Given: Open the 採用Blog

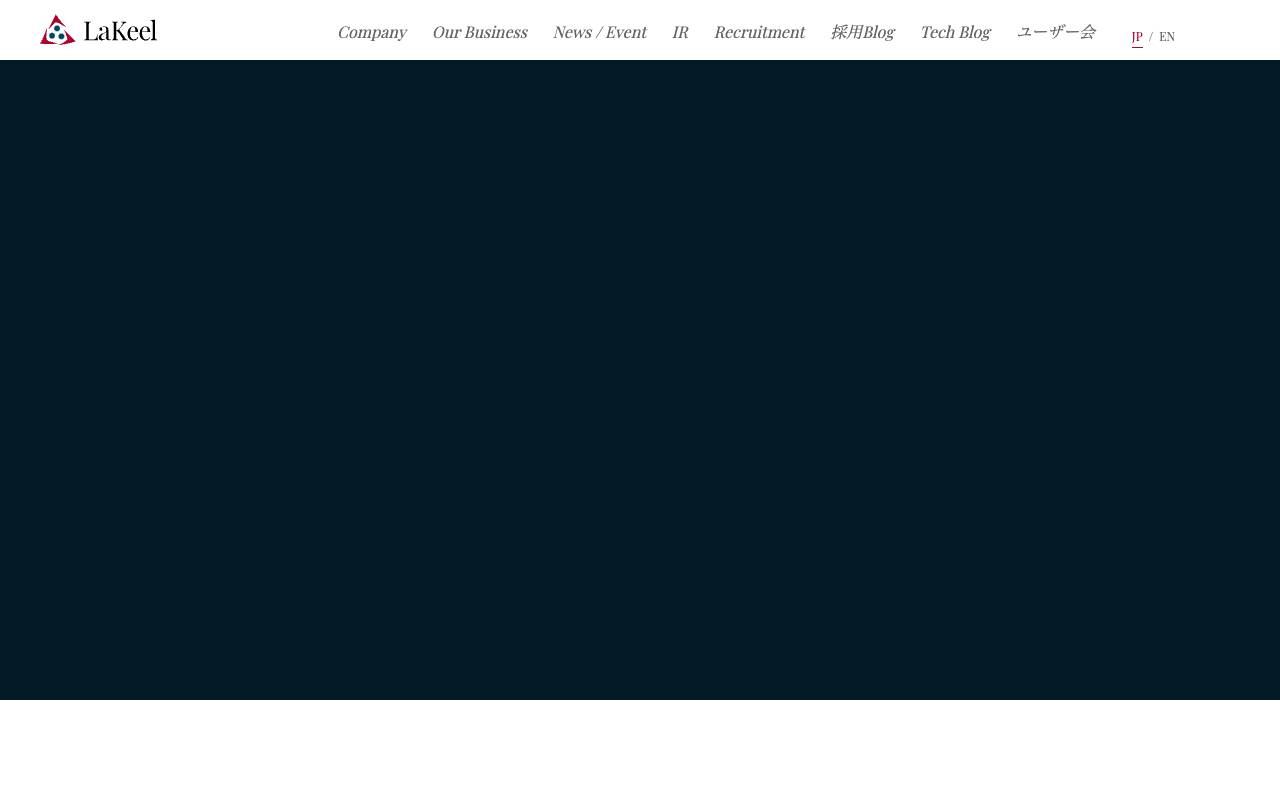Looking at the screenshot, I should [862, 30].
